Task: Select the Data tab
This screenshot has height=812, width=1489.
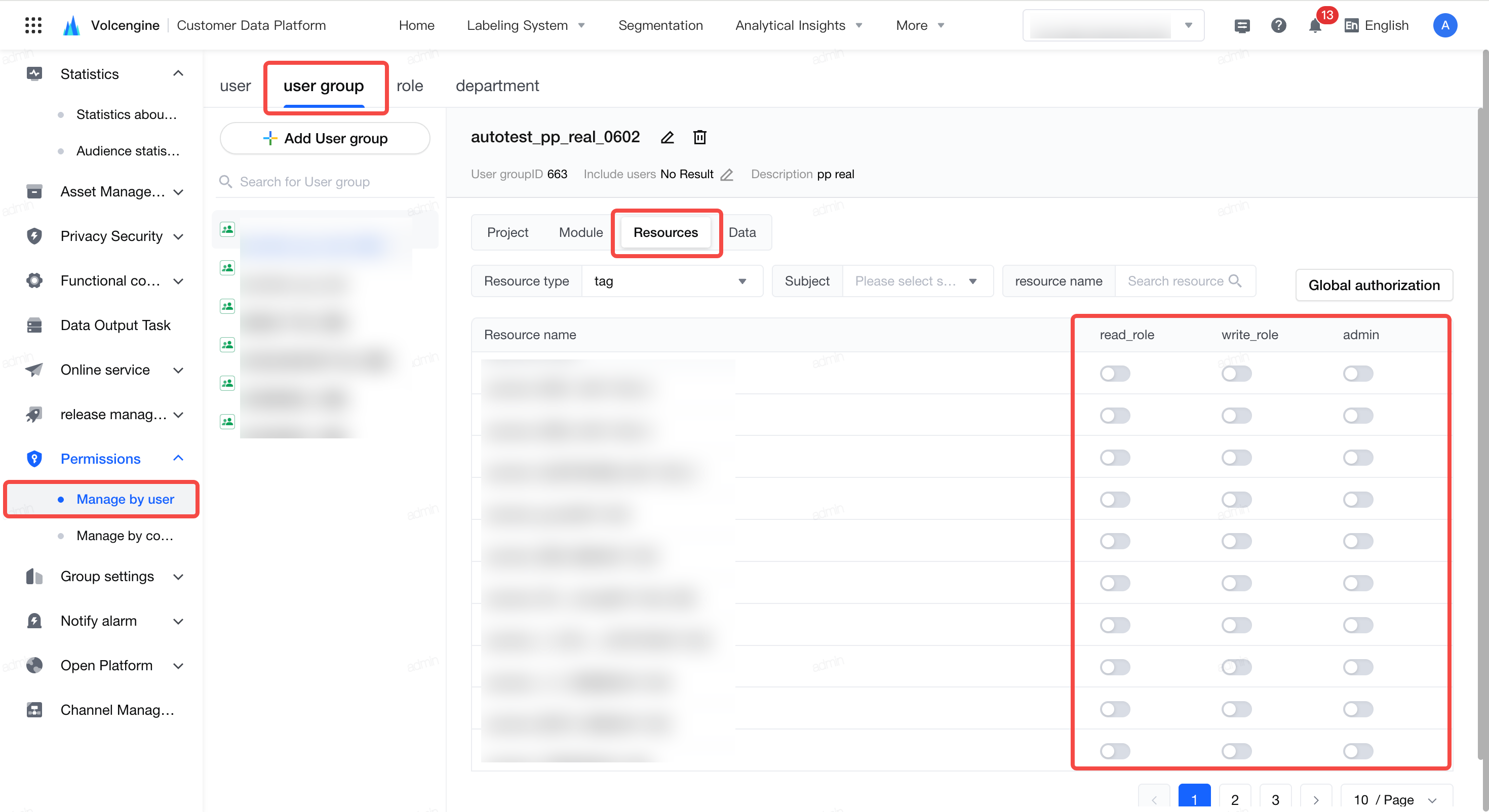Action: pos(741,232)
